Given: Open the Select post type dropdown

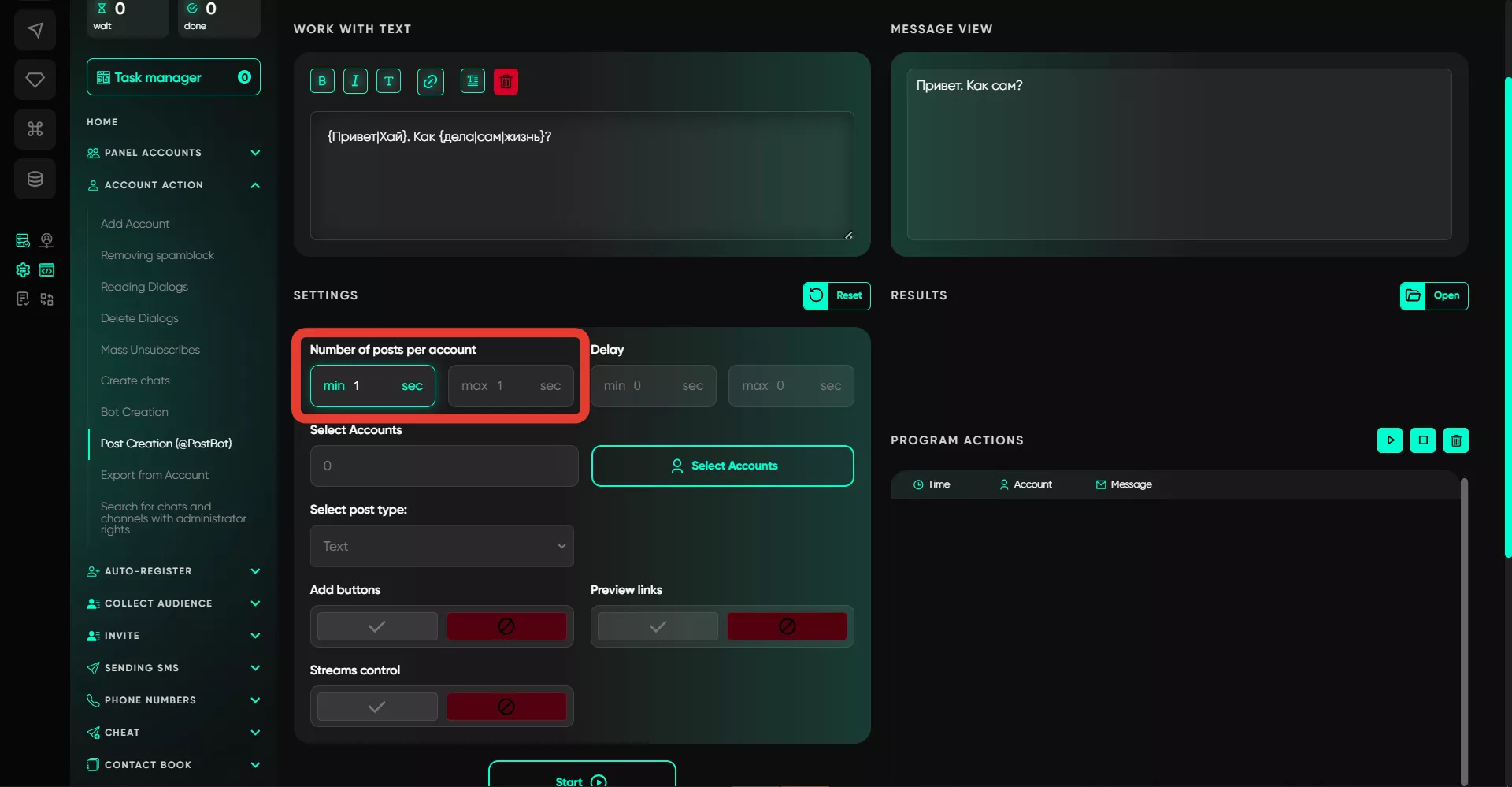Looking at the screenshot, I should click(442, 546).
